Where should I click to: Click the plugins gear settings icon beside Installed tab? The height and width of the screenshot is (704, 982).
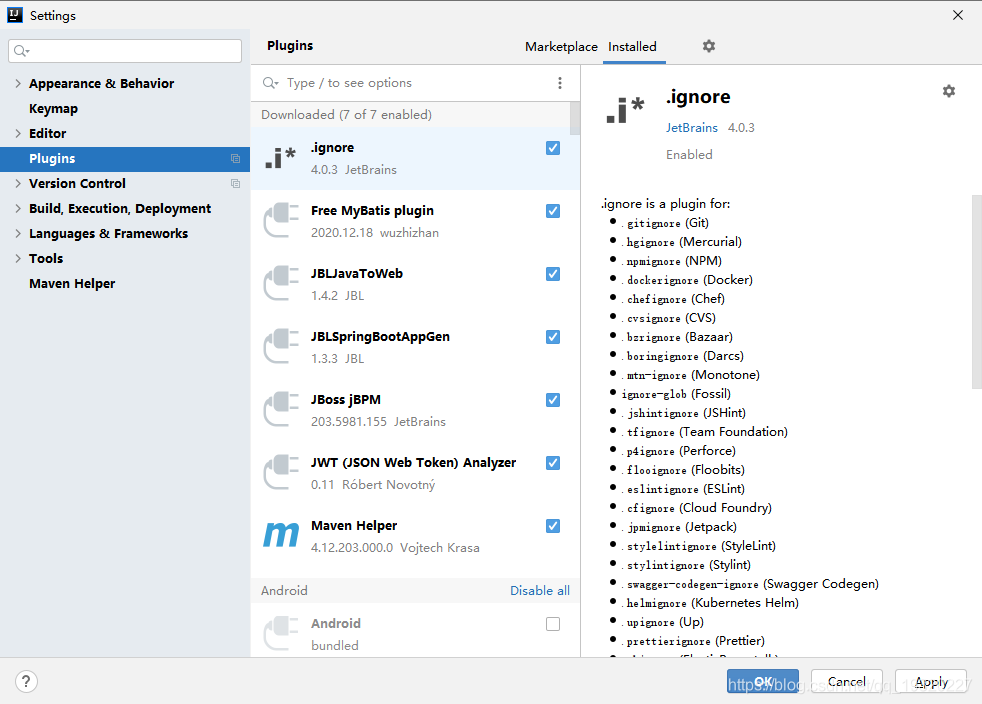click(708, 46)
